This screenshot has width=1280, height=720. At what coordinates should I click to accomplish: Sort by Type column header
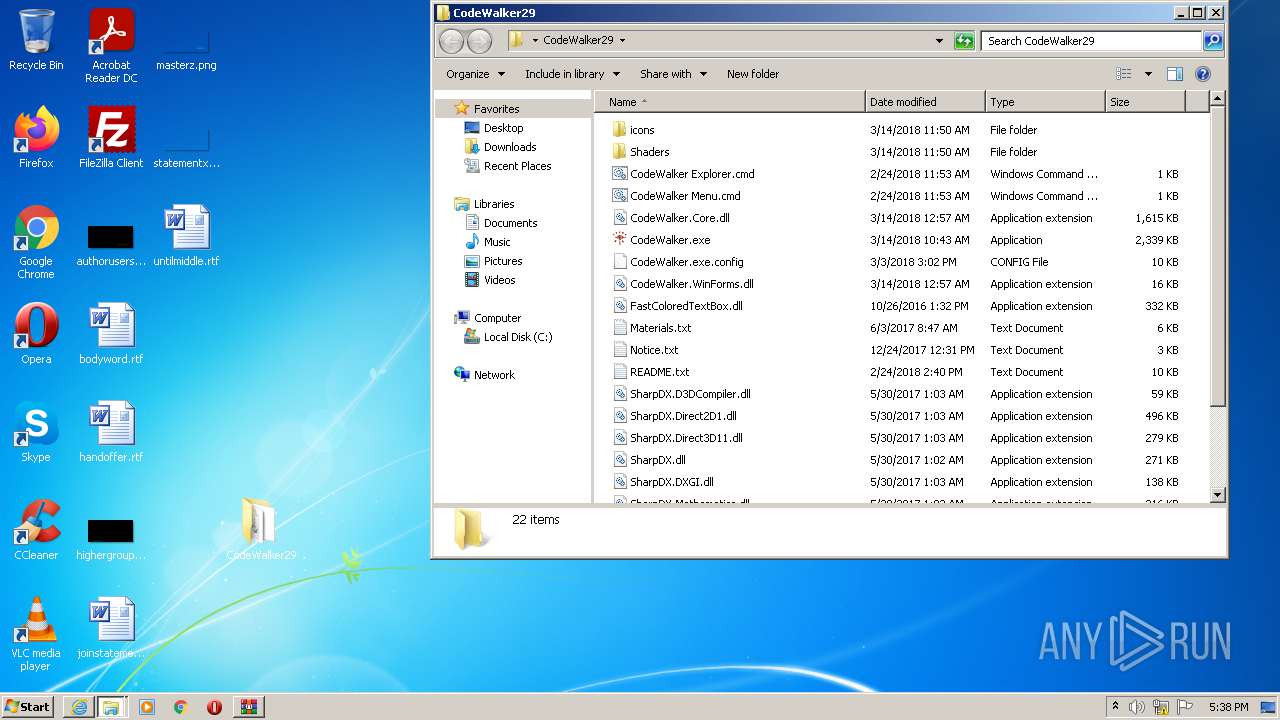point(1045,102)
